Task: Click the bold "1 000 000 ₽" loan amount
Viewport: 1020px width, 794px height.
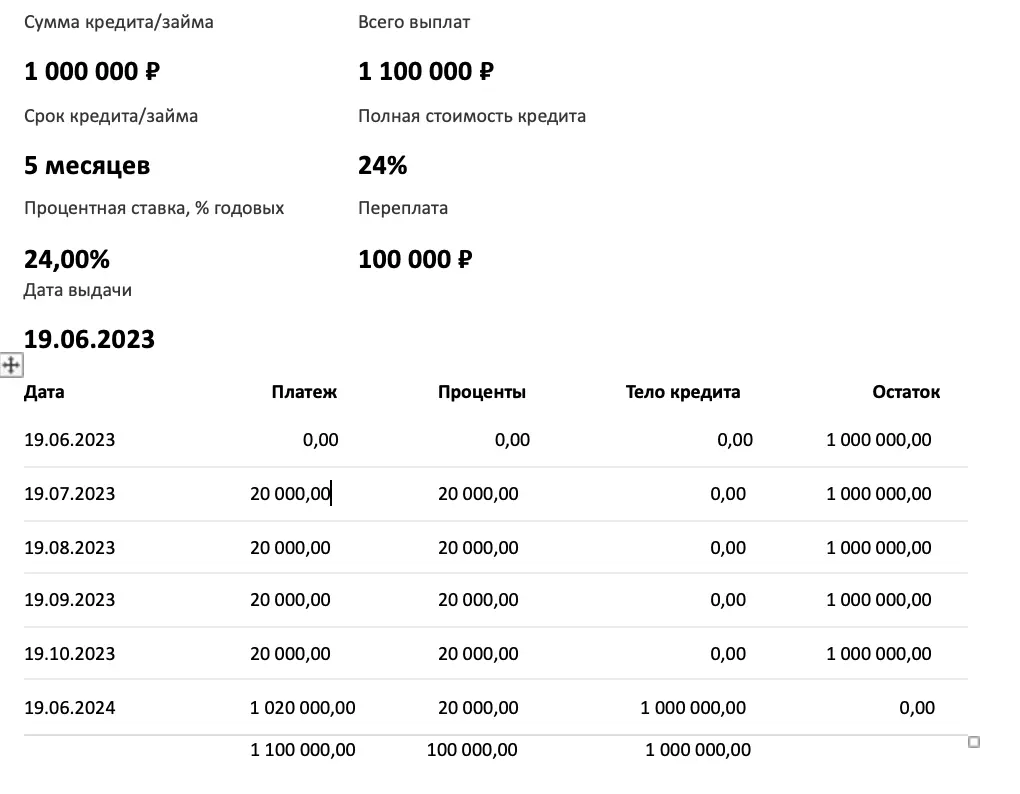Action: (x=92, y=72)
